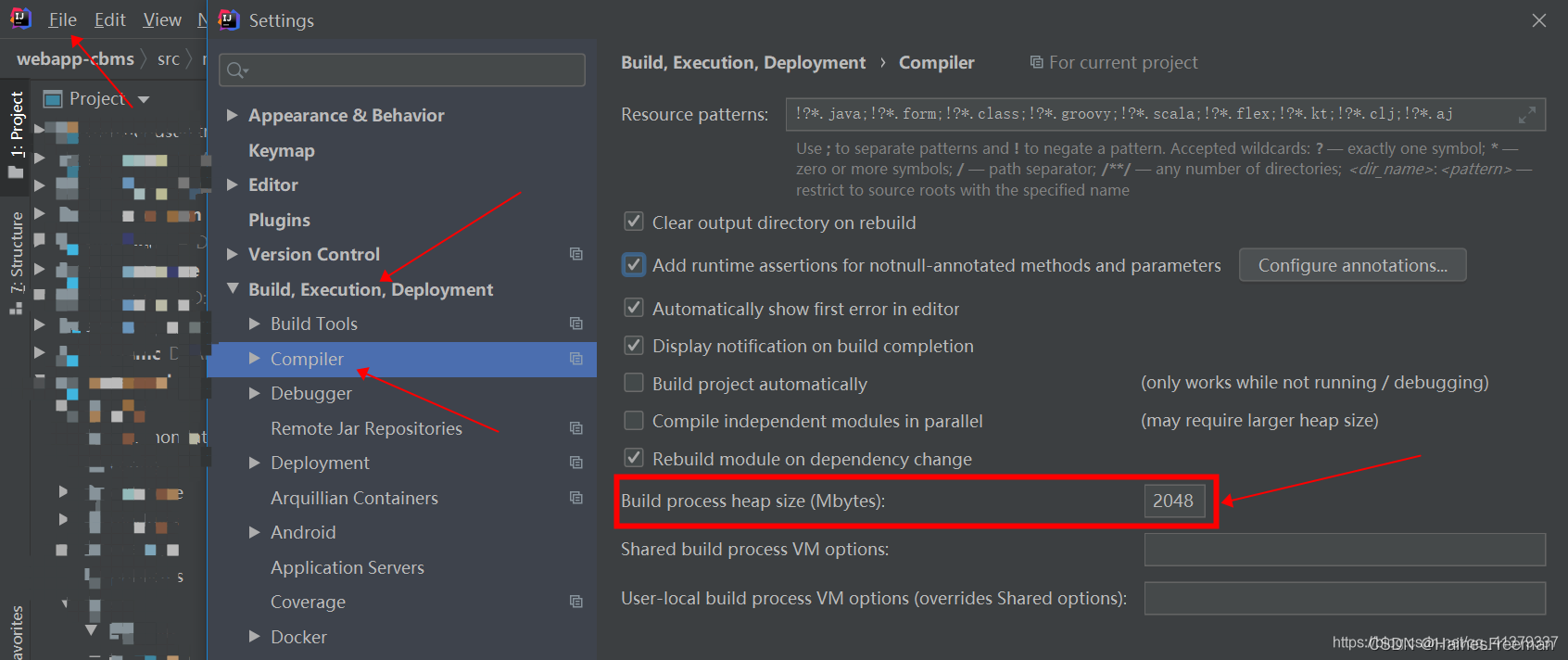
Task: Expand the Android node arrow
Action: [255, 532]
